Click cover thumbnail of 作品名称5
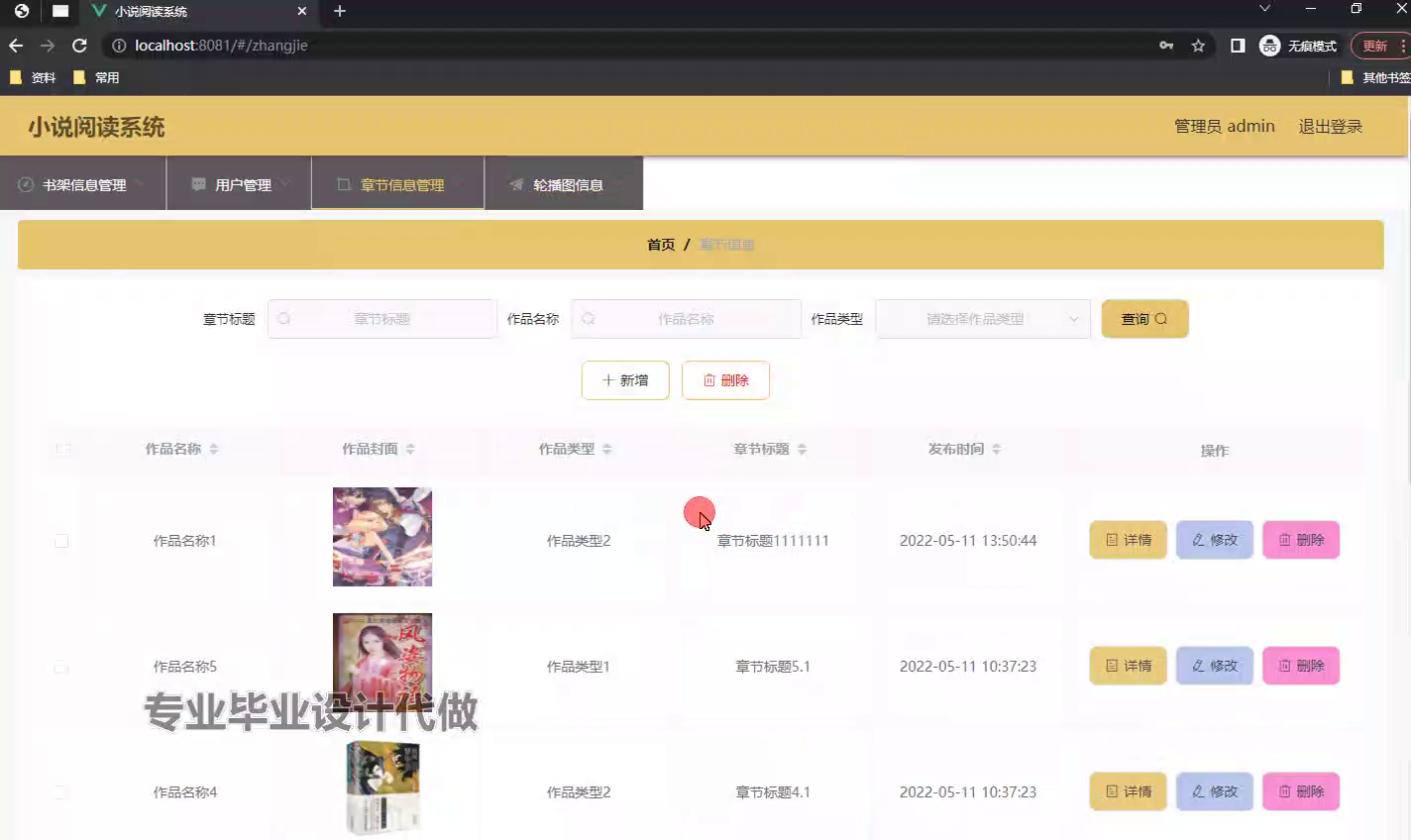Image resolution: width=1411 pixels, height=840 pixels. click(x=382, y=663)
